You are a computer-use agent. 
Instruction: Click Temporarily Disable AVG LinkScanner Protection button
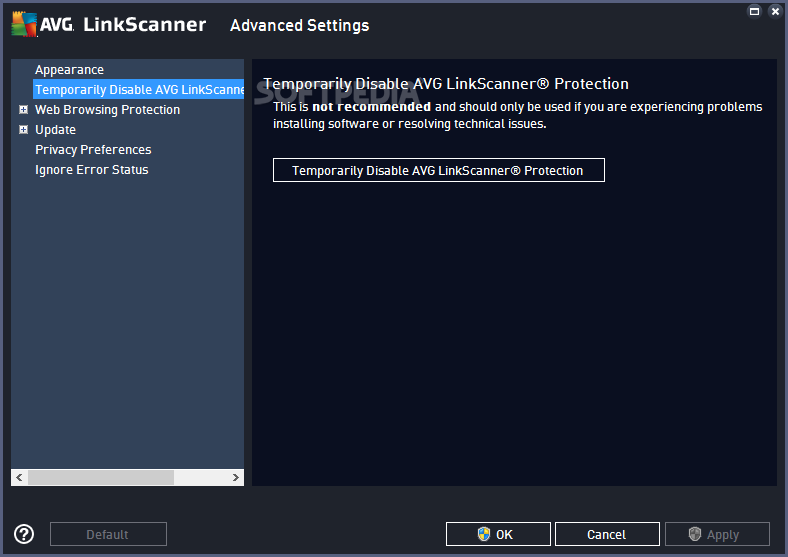[439, 170]
